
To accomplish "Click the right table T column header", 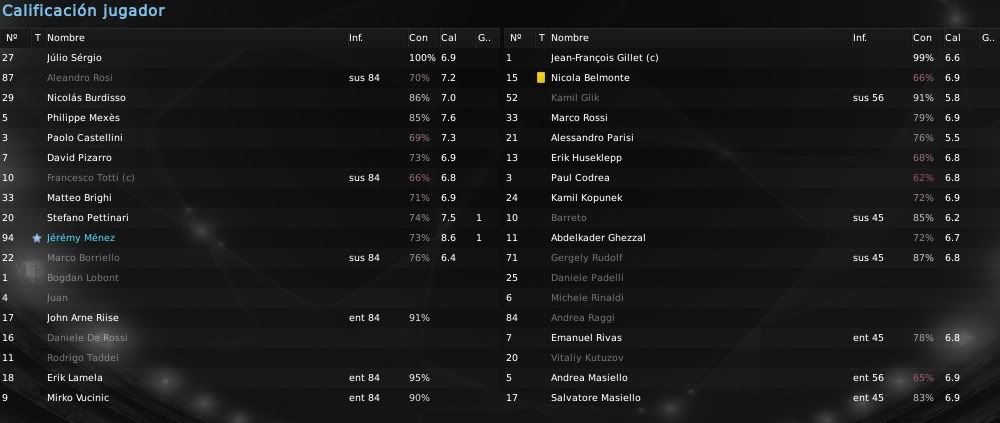I will 541,38.
